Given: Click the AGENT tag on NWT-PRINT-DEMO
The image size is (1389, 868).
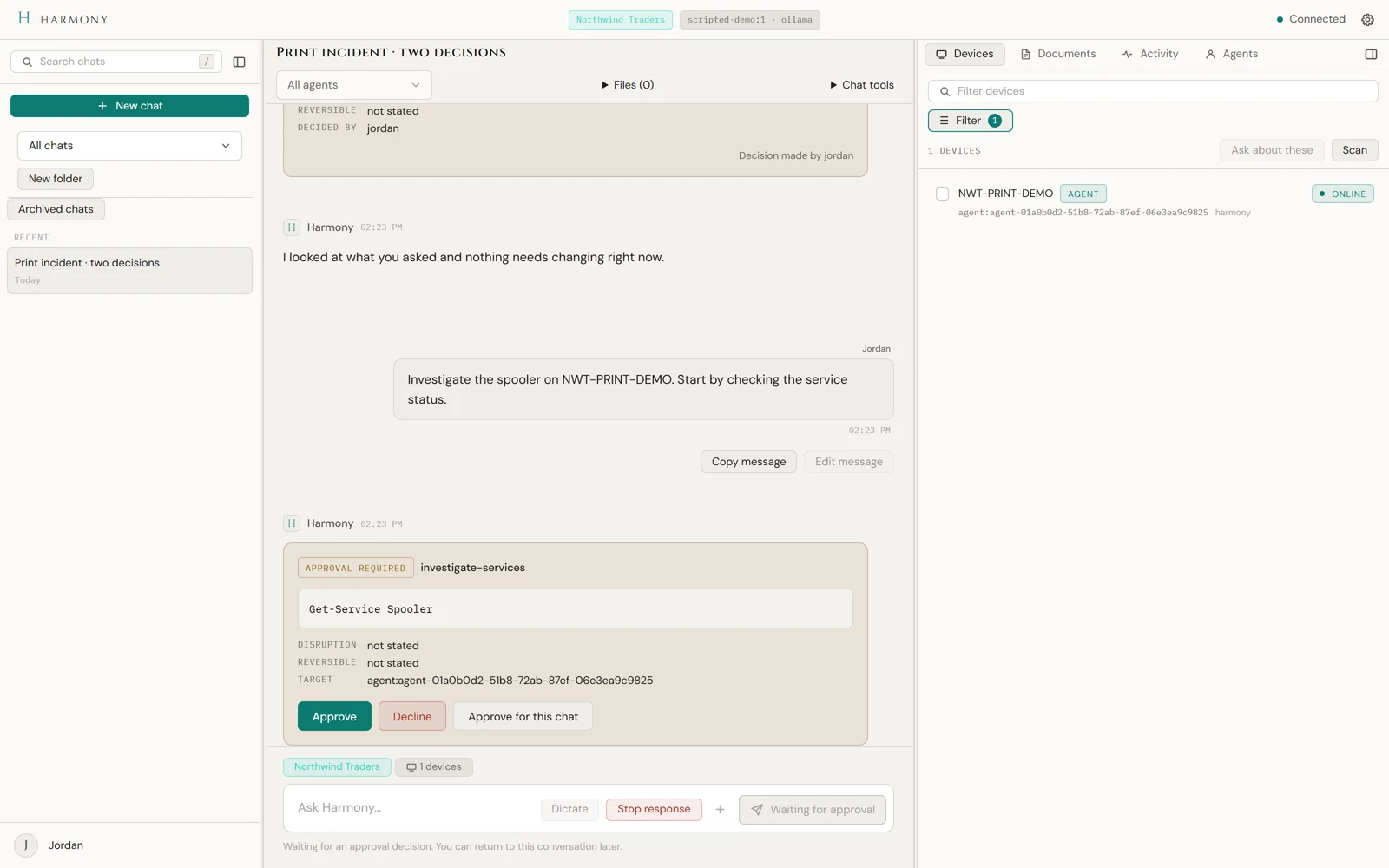Looking at the screenshot, I should tap(1083, 194).
